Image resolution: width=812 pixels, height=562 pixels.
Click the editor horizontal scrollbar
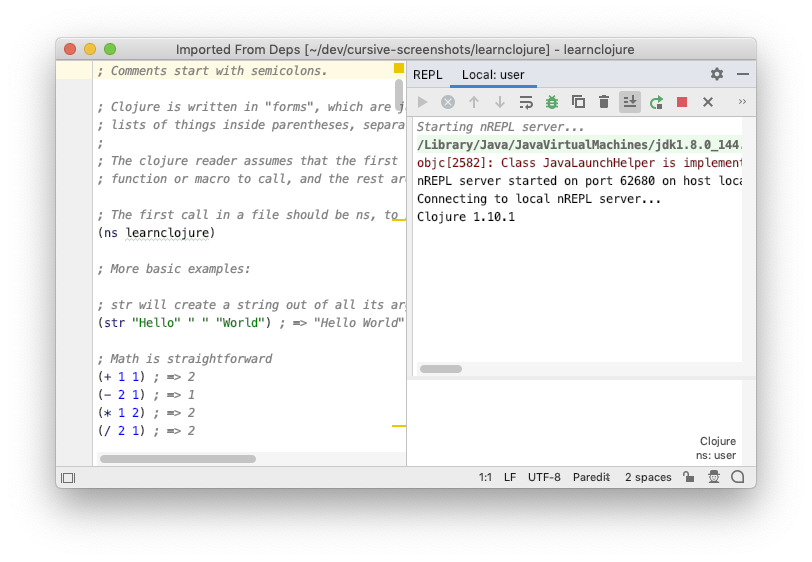coord(178,459)
